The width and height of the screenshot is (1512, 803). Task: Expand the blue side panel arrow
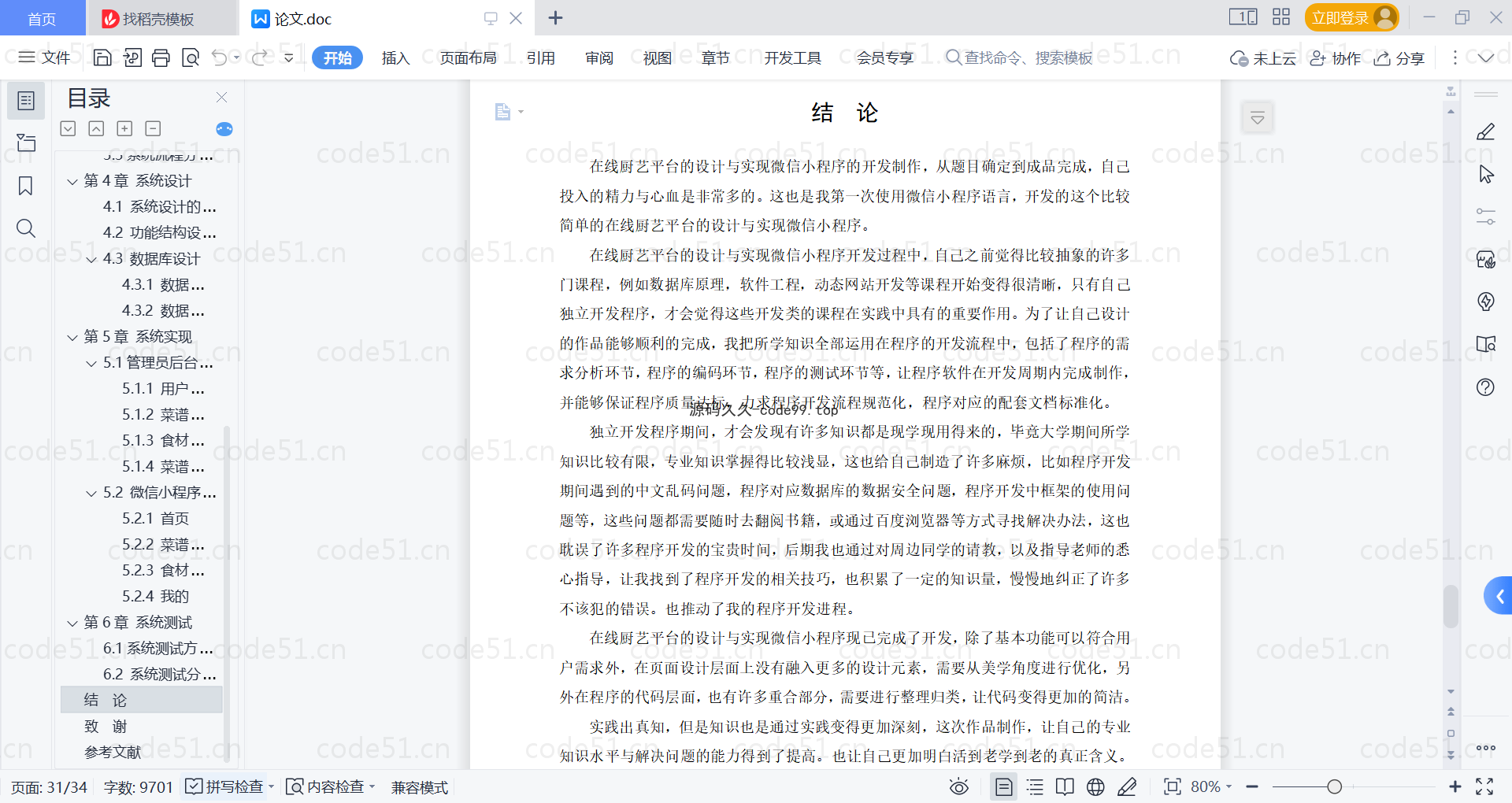[x=1499, y=596]
